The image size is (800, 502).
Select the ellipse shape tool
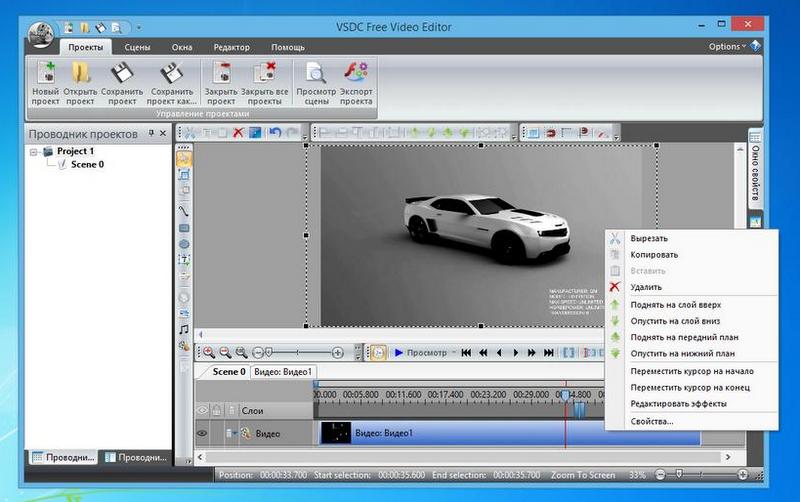click(184, 244)
